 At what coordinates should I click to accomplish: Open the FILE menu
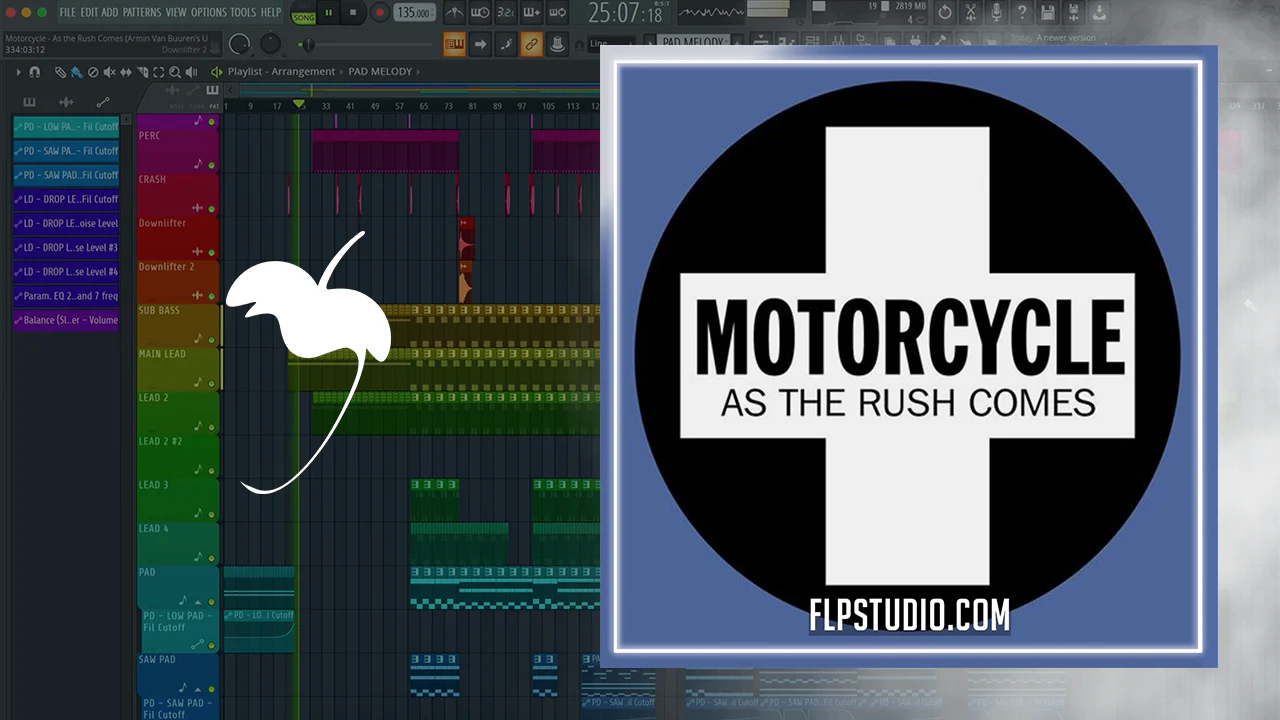(68, 12)
